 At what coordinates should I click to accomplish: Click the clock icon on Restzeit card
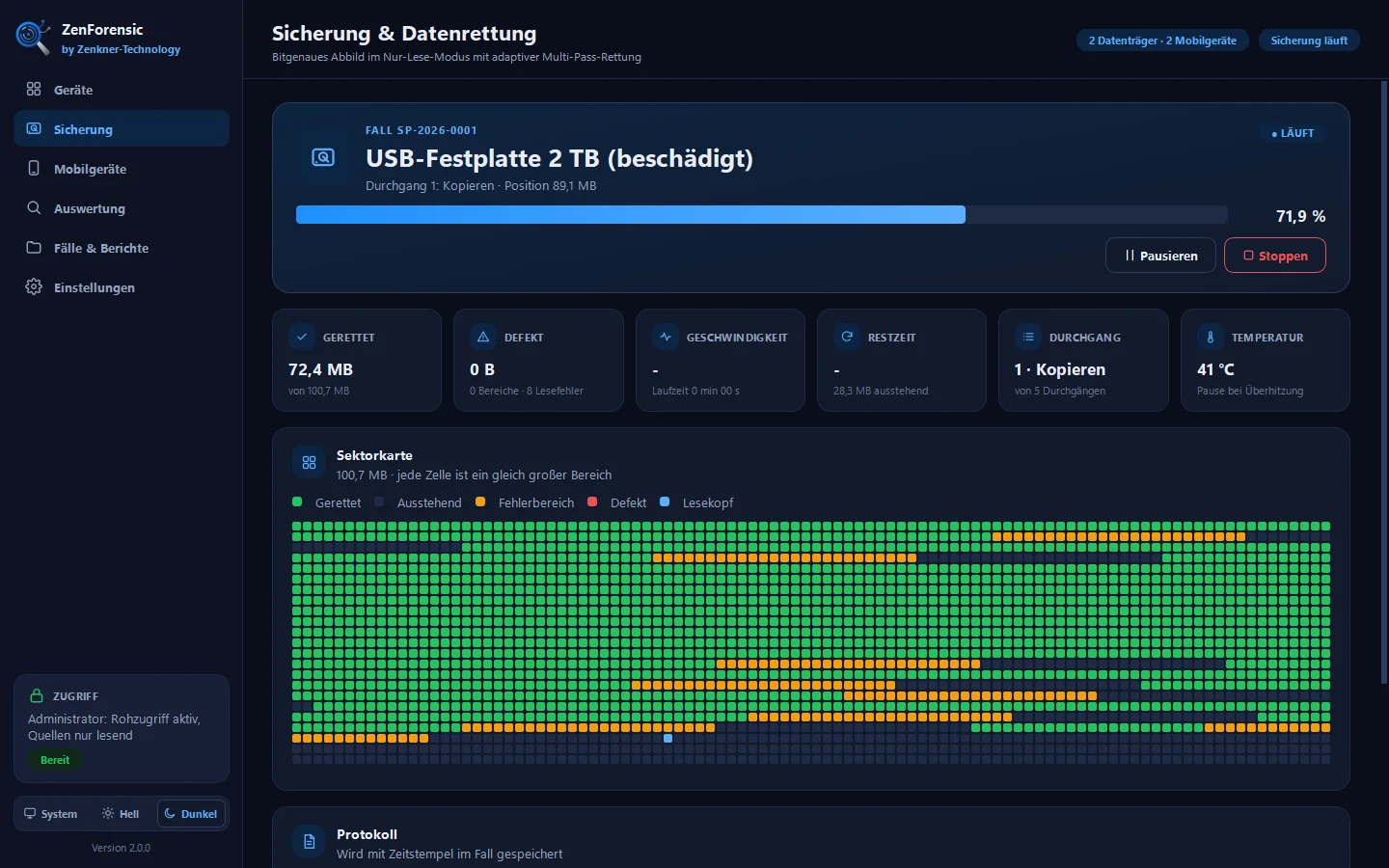pos(847,337)
